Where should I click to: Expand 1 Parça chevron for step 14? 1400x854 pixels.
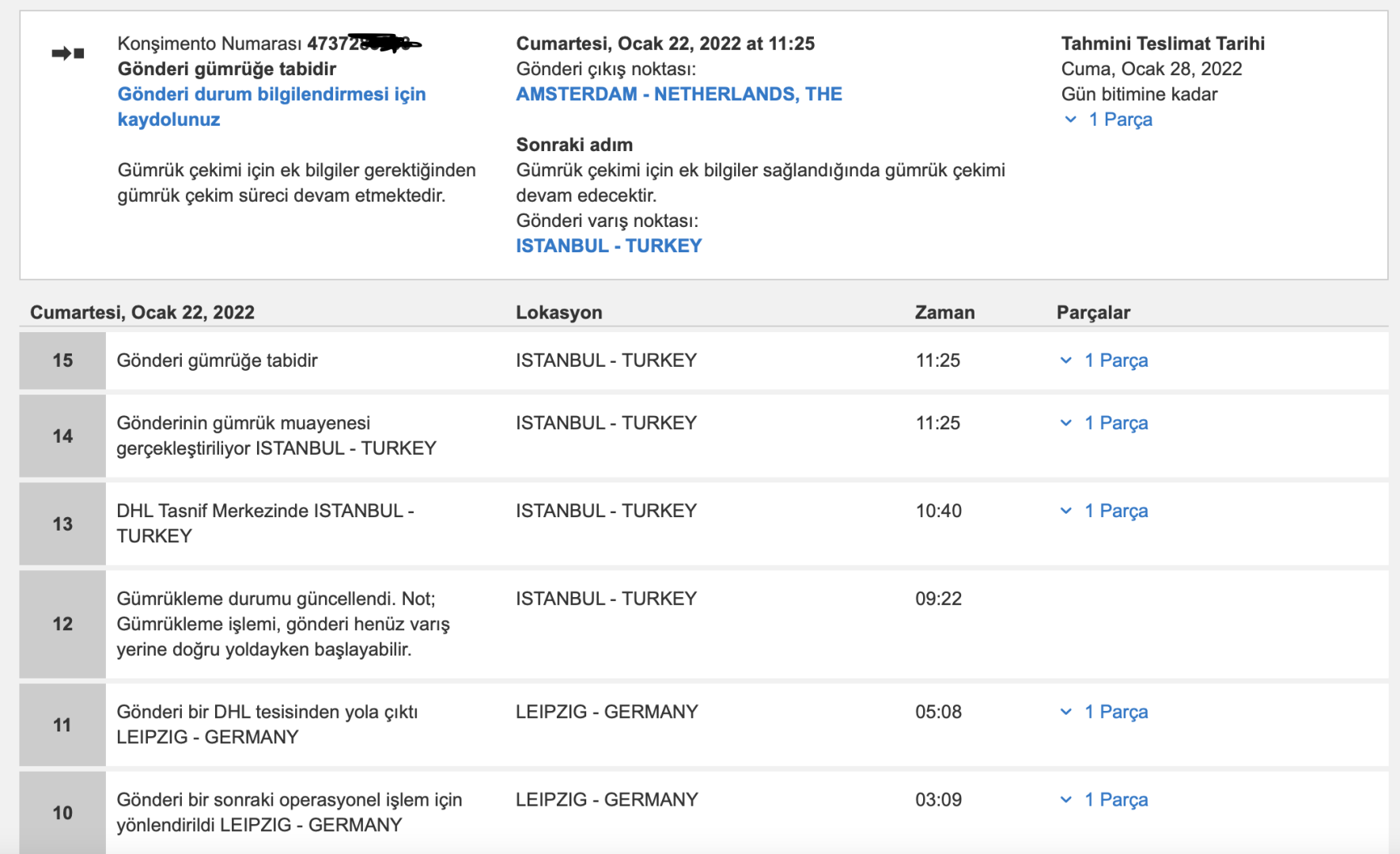tap(1066, 423)
